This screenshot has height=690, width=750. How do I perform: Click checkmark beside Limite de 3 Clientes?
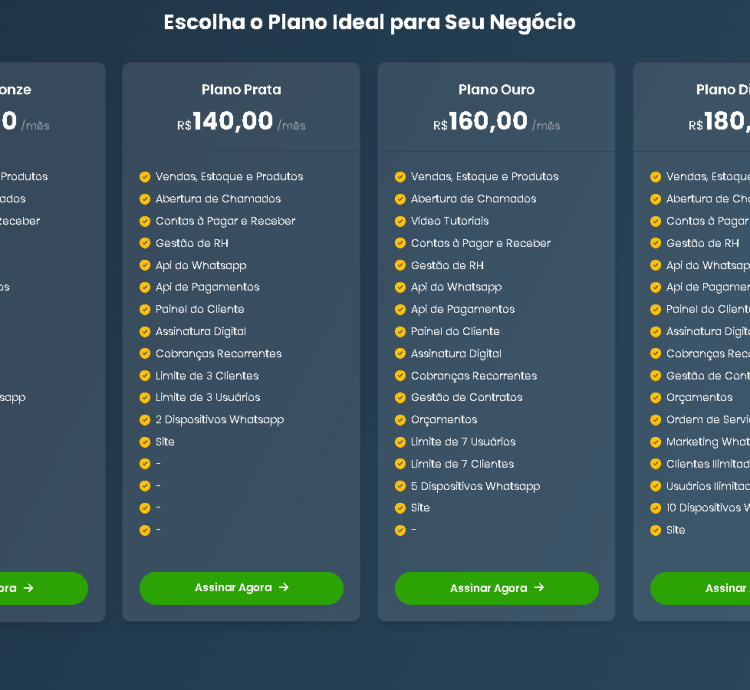[x=145, y=376]
